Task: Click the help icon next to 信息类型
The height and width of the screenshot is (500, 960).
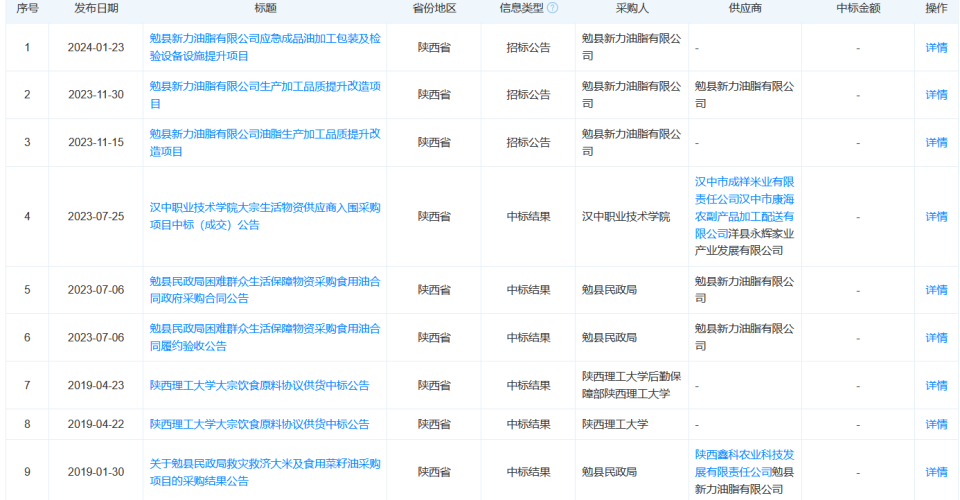Action: tap(552, 8)
